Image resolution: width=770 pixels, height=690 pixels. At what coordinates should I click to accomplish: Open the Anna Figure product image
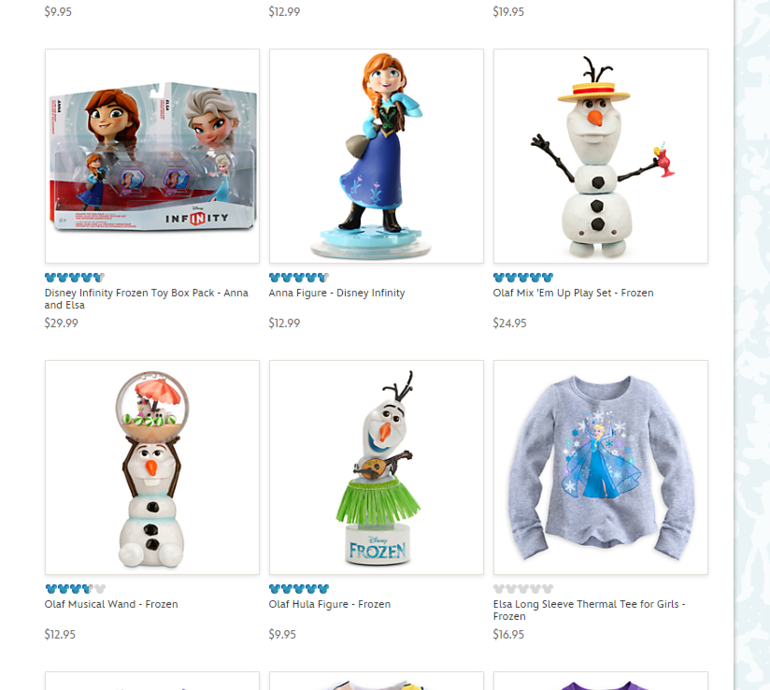pyautogui.click(x=376, y=156)
